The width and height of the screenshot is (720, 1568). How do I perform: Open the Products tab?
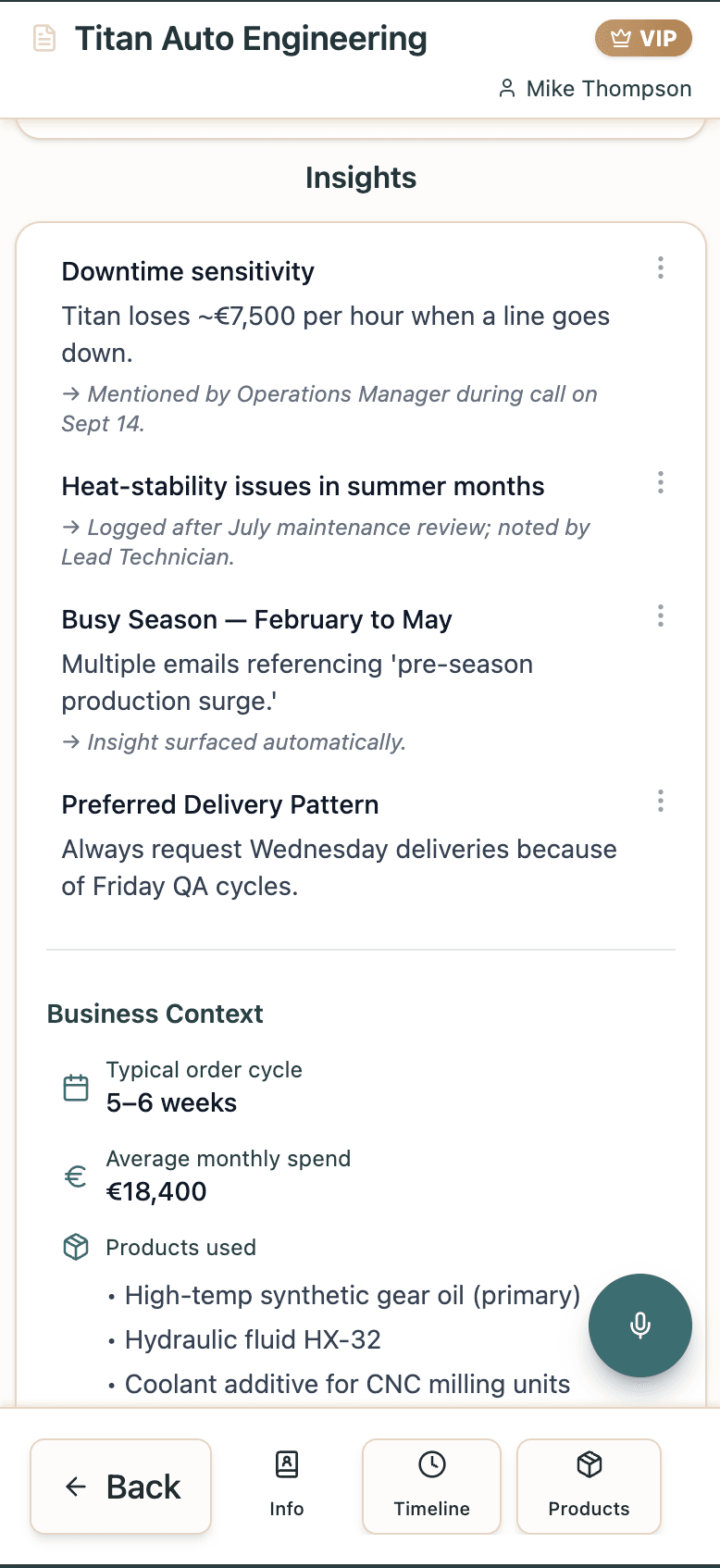pyautogui.click(x=589, y=1486)
